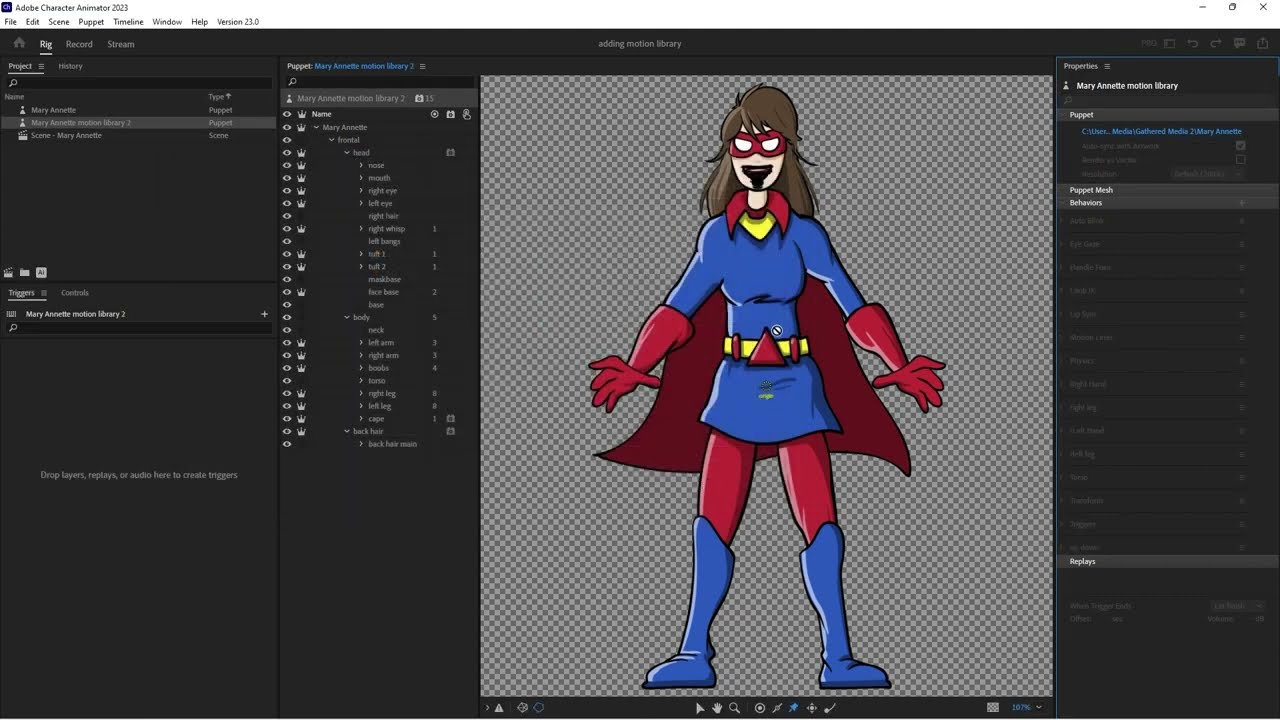Click the camera icon in Name header

coord(450,114)
